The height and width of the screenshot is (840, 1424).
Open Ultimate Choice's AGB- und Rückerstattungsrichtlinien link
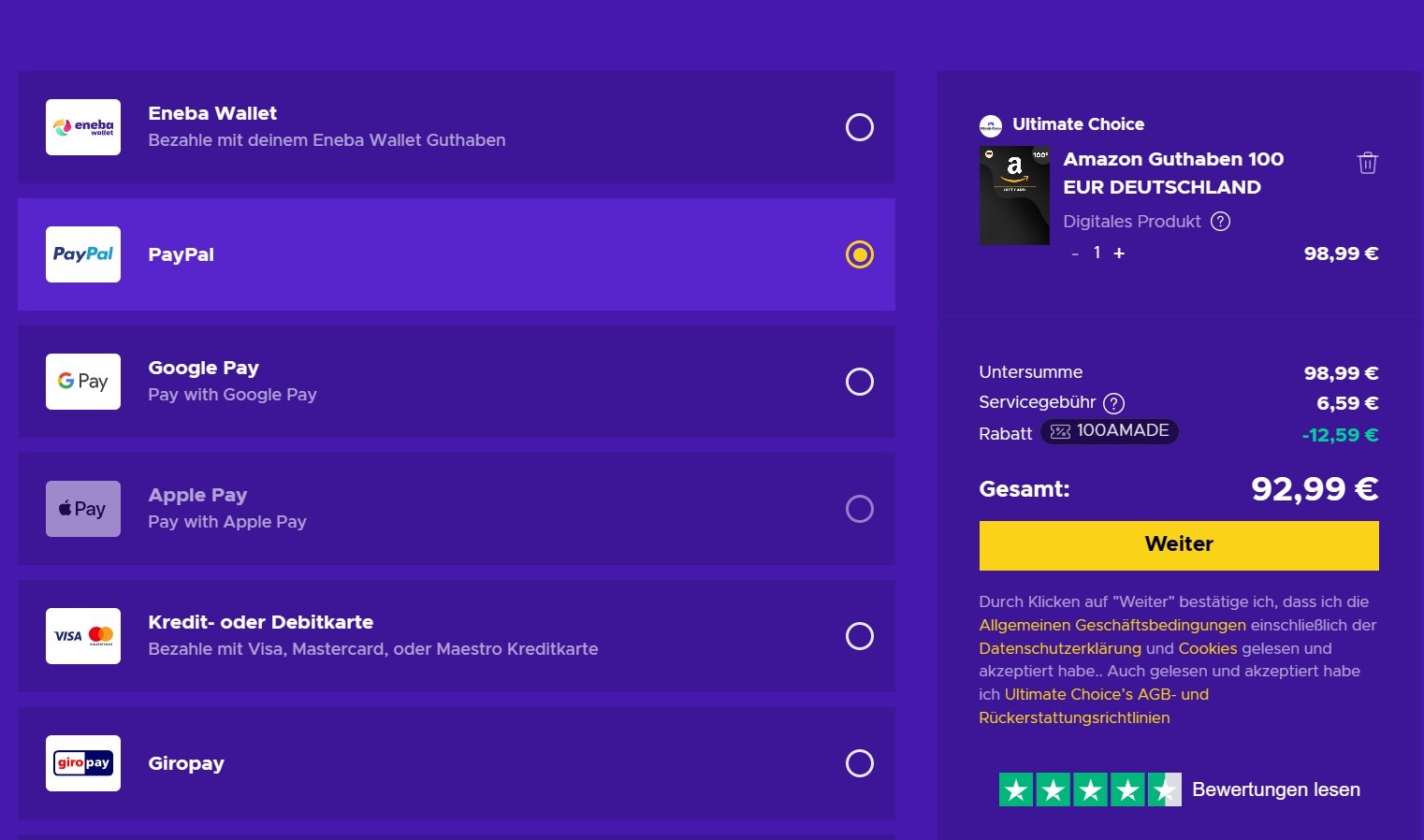coord(1095,706)
